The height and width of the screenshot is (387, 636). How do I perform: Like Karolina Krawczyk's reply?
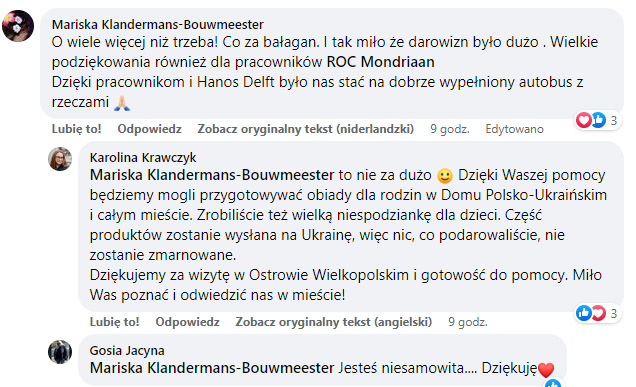point(114,322)
